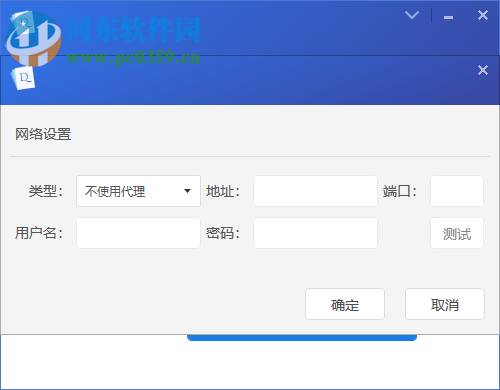Image resolution: width=500 pixels, height=390 pixels.
Task: Click the blue button behind dialog
Action: pos(302,337)
